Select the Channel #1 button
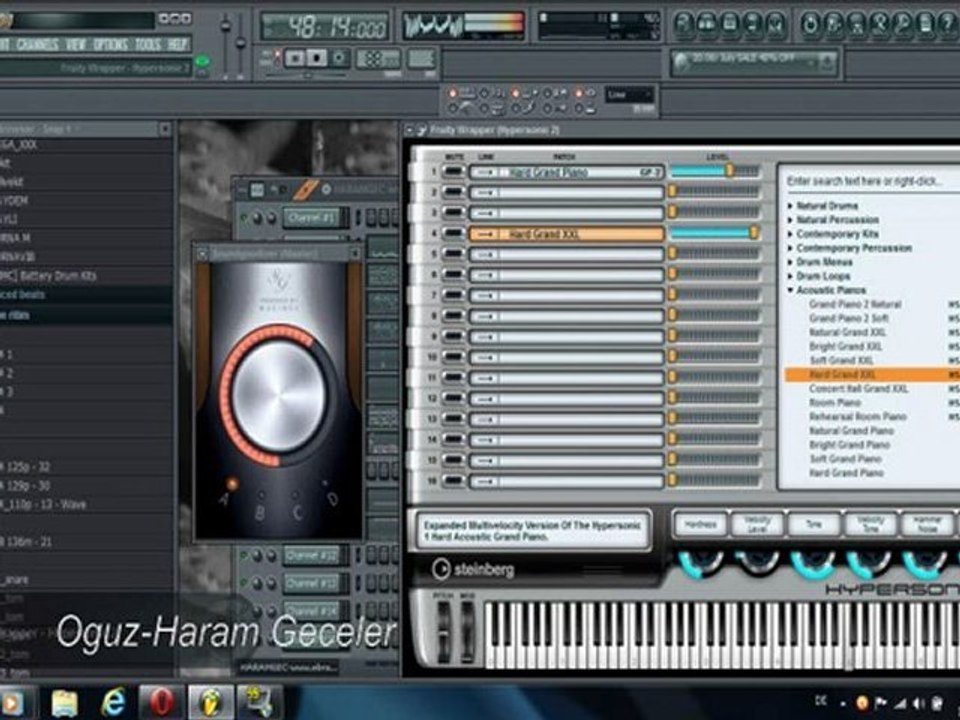The width and height of the screenshot is (960, 720). point(312,217)
